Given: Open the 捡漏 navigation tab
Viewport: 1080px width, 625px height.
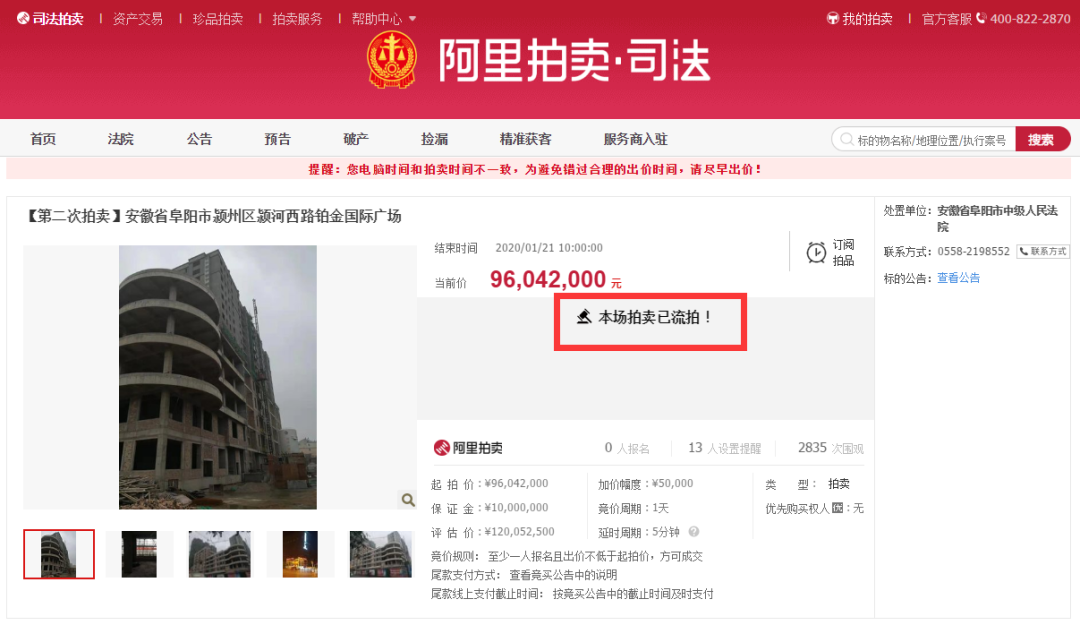Looking at the screenshot, I should [x=435, y=139].
